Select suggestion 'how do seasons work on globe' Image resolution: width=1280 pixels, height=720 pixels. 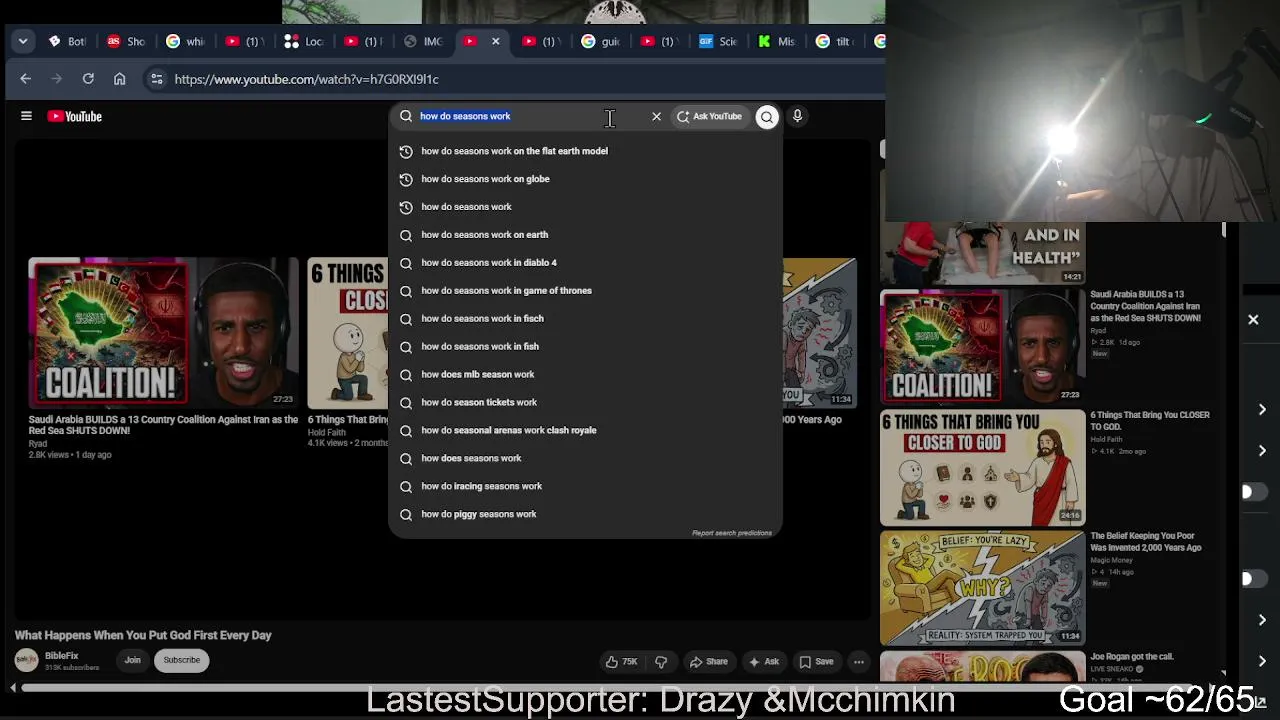(585, 179)
